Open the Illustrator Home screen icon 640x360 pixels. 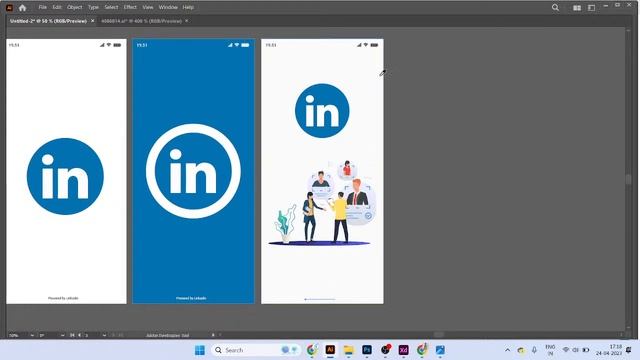(22, 7)
